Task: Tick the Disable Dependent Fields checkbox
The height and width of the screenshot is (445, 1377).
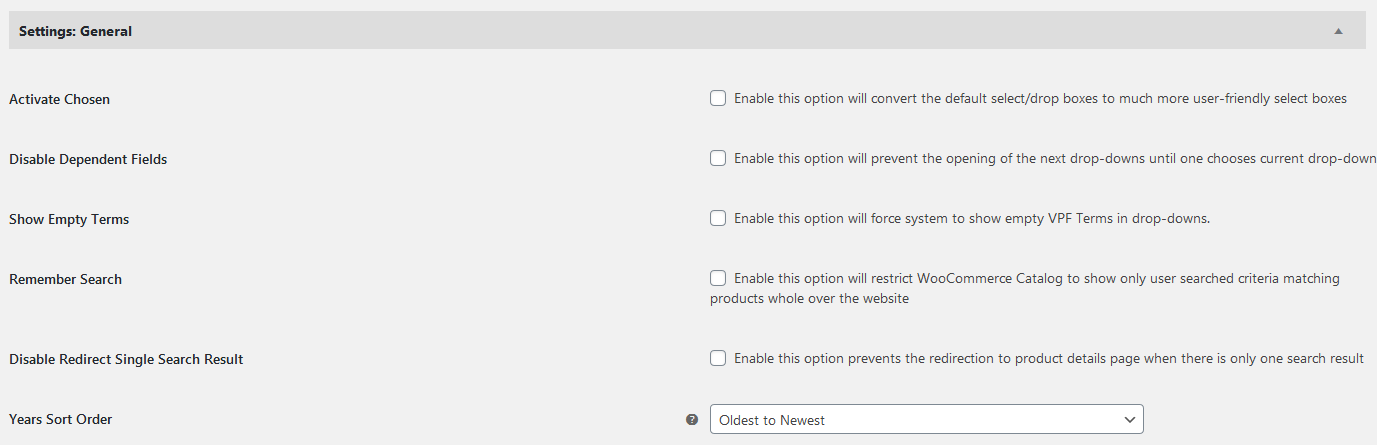Action: (718, 158)
